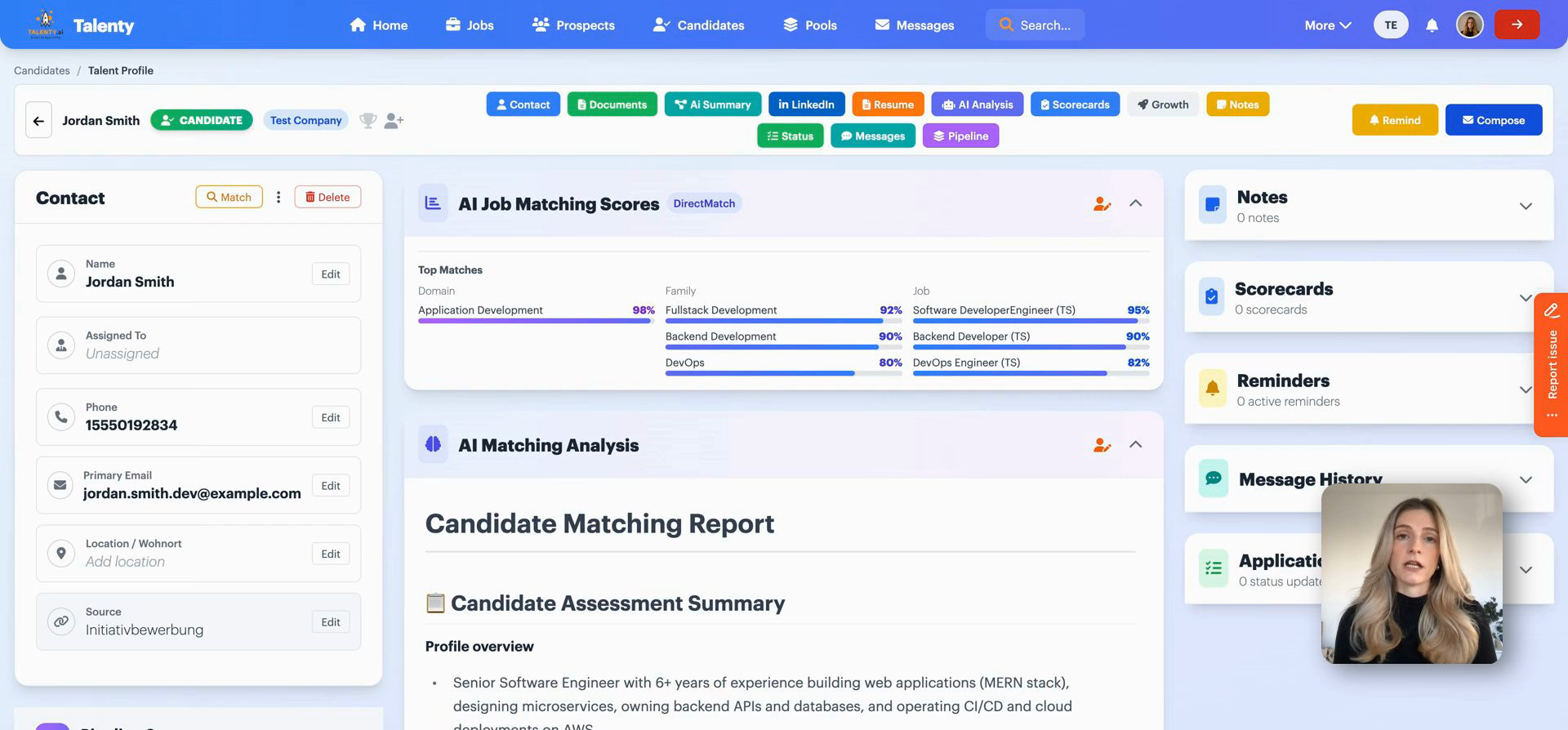Click the Match button in Contact card

pyautogui.click(x=229, y=197)
